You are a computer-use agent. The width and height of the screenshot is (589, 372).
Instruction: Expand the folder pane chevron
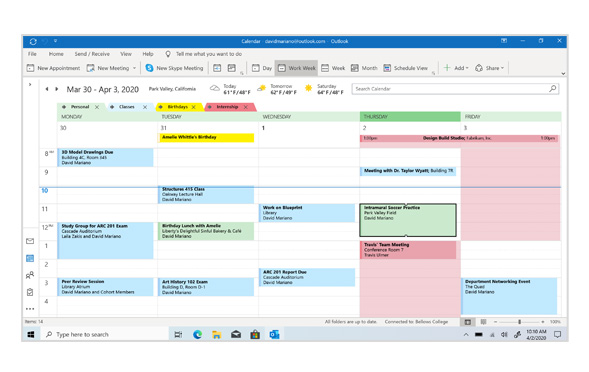(30, 85)
